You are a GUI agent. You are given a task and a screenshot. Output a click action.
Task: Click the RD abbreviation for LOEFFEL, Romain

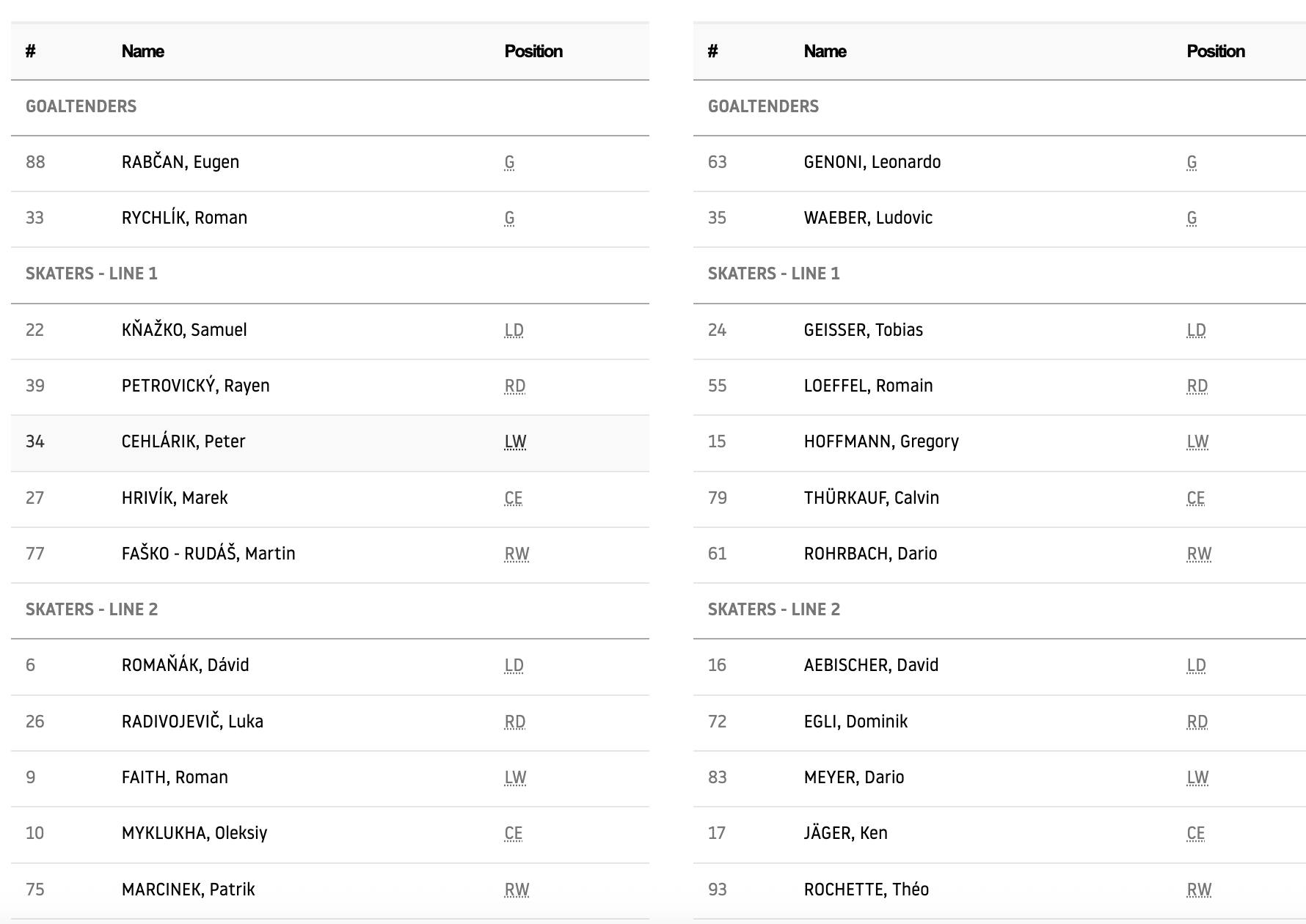point(1197,386)
